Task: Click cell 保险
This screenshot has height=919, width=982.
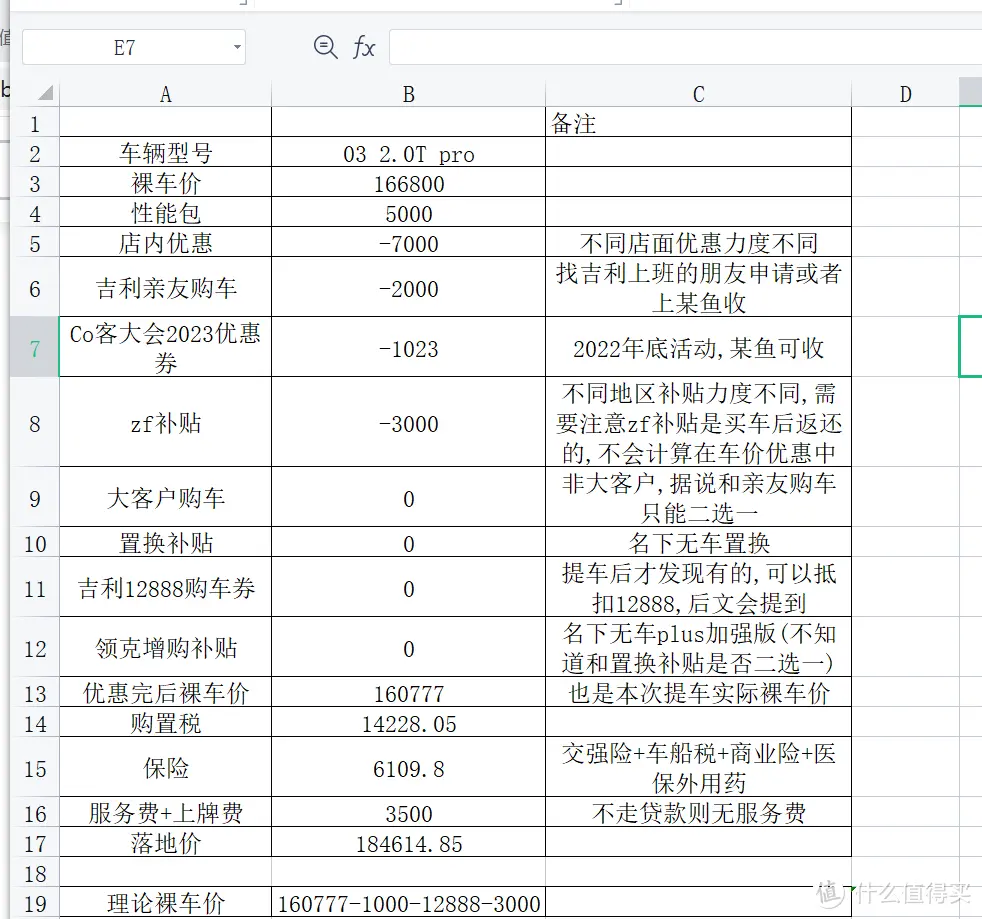Action: 165,767
